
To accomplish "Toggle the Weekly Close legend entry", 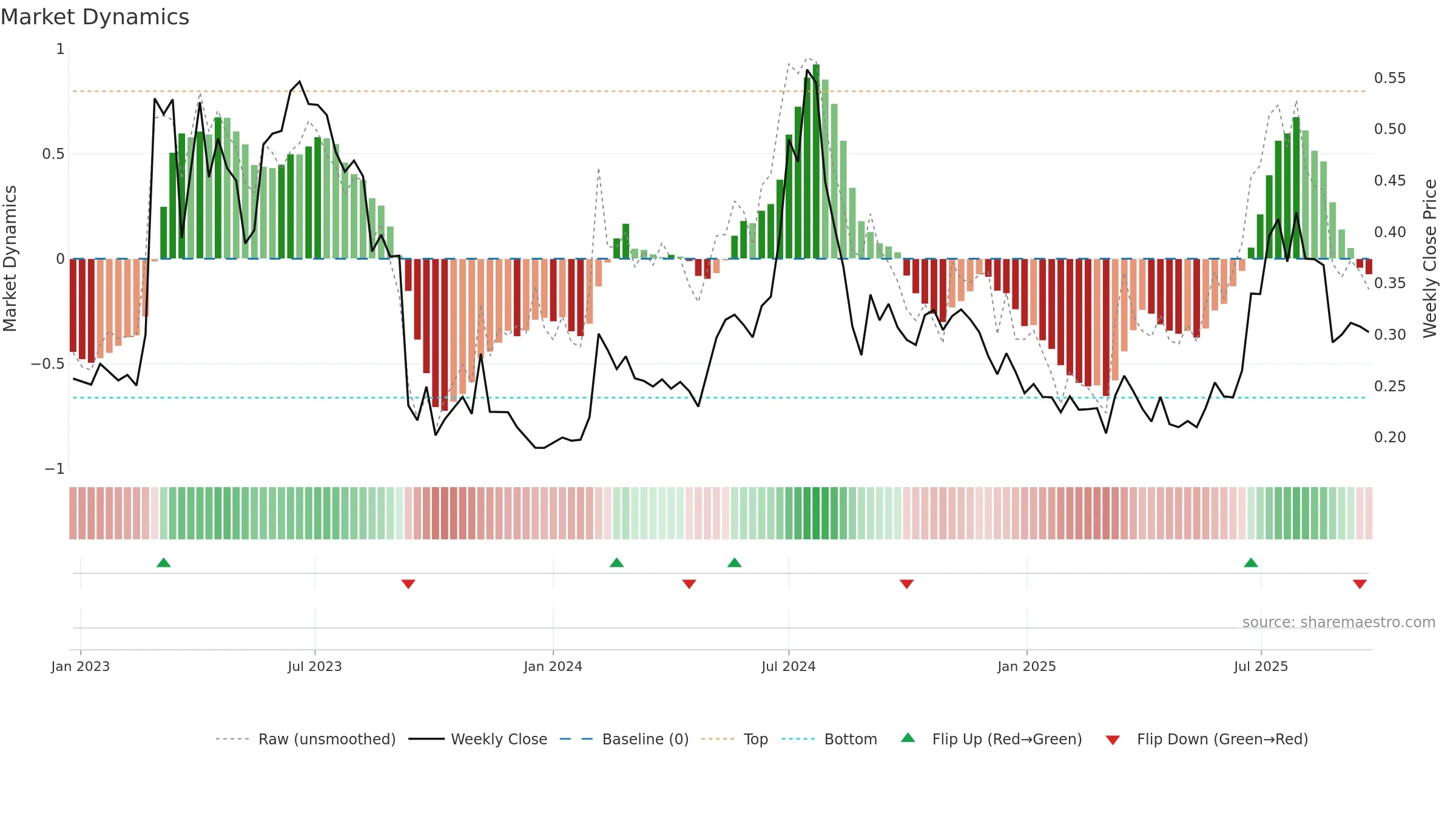I will 478,739.
